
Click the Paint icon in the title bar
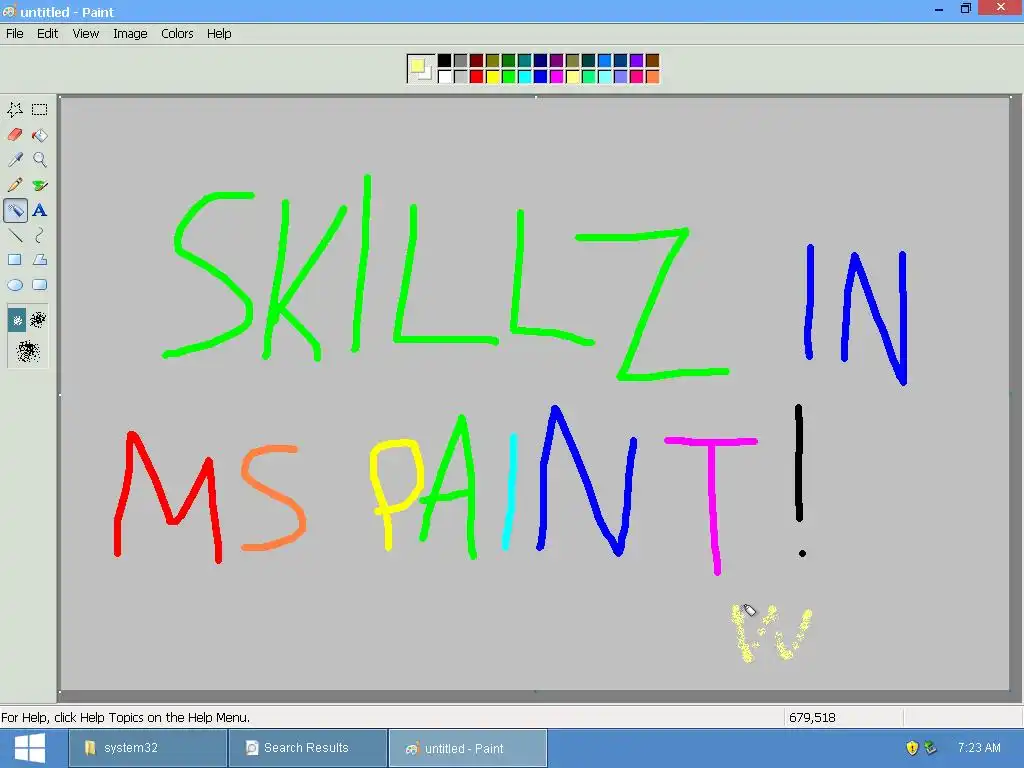[x=9, y=12]
